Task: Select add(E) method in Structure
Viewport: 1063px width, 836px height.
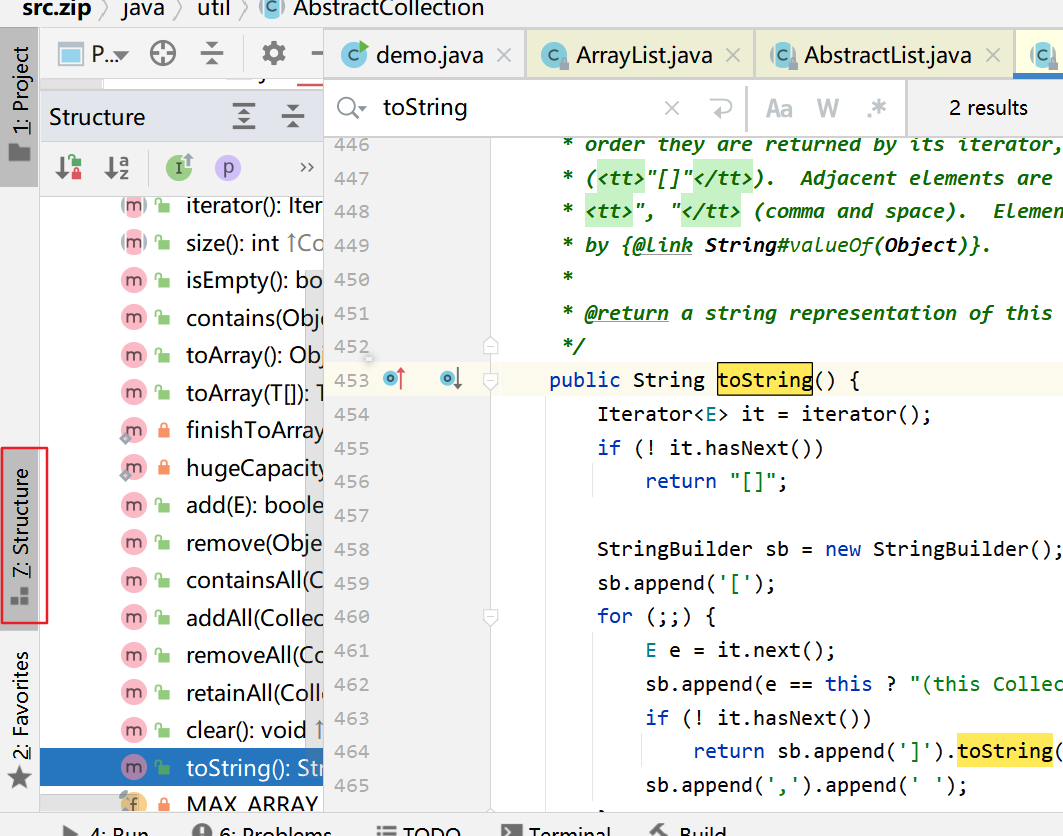Action: [x=182, y=505]
